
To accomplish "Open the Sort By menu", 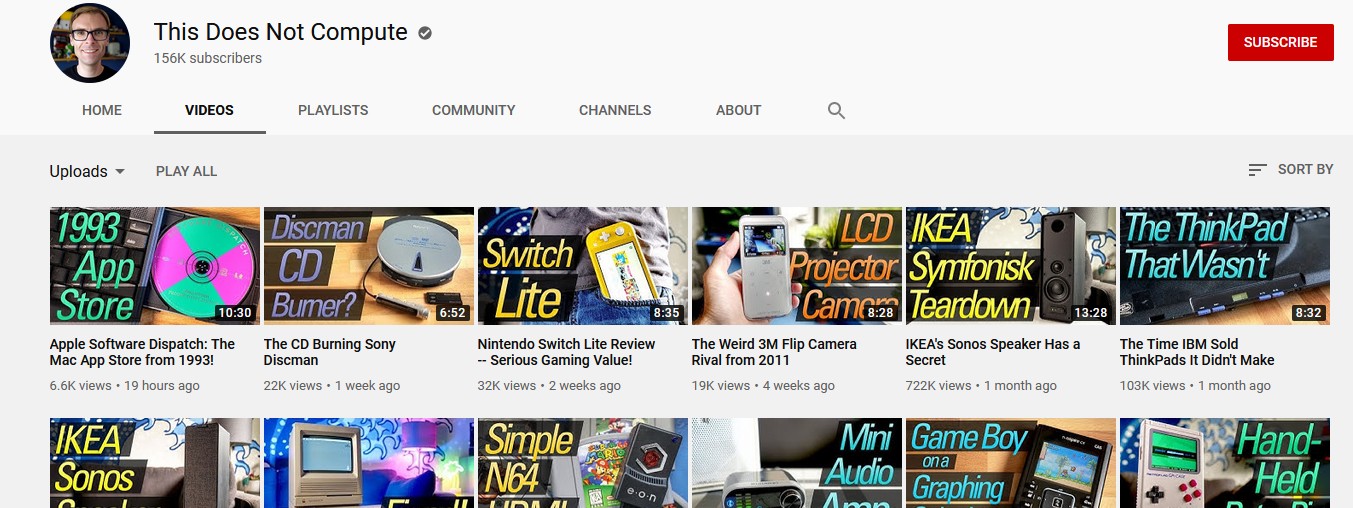I will (1290, 170).
